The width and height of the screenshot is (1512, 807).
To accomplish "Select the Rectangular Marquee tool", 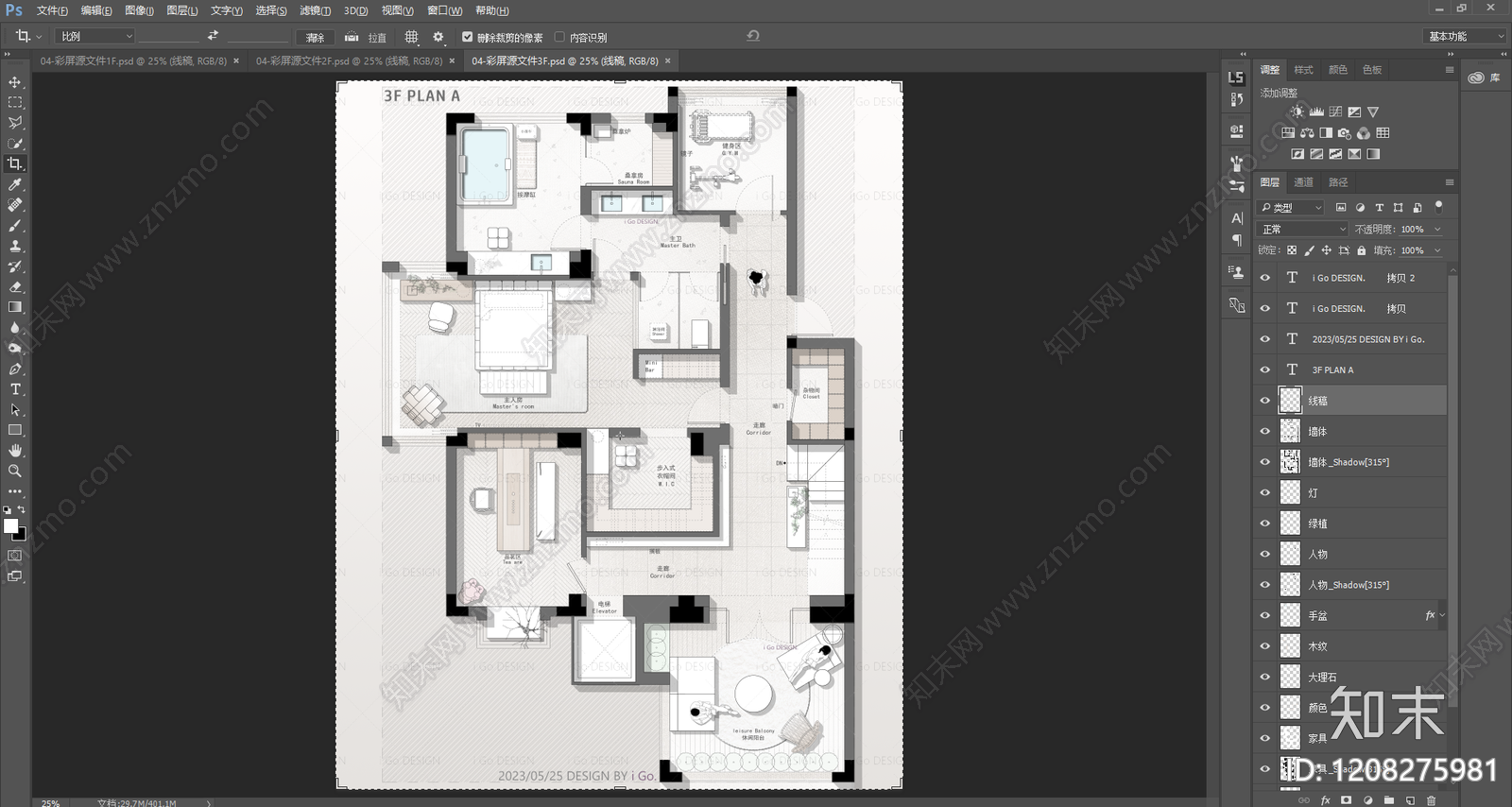I will tap(15, 102).
